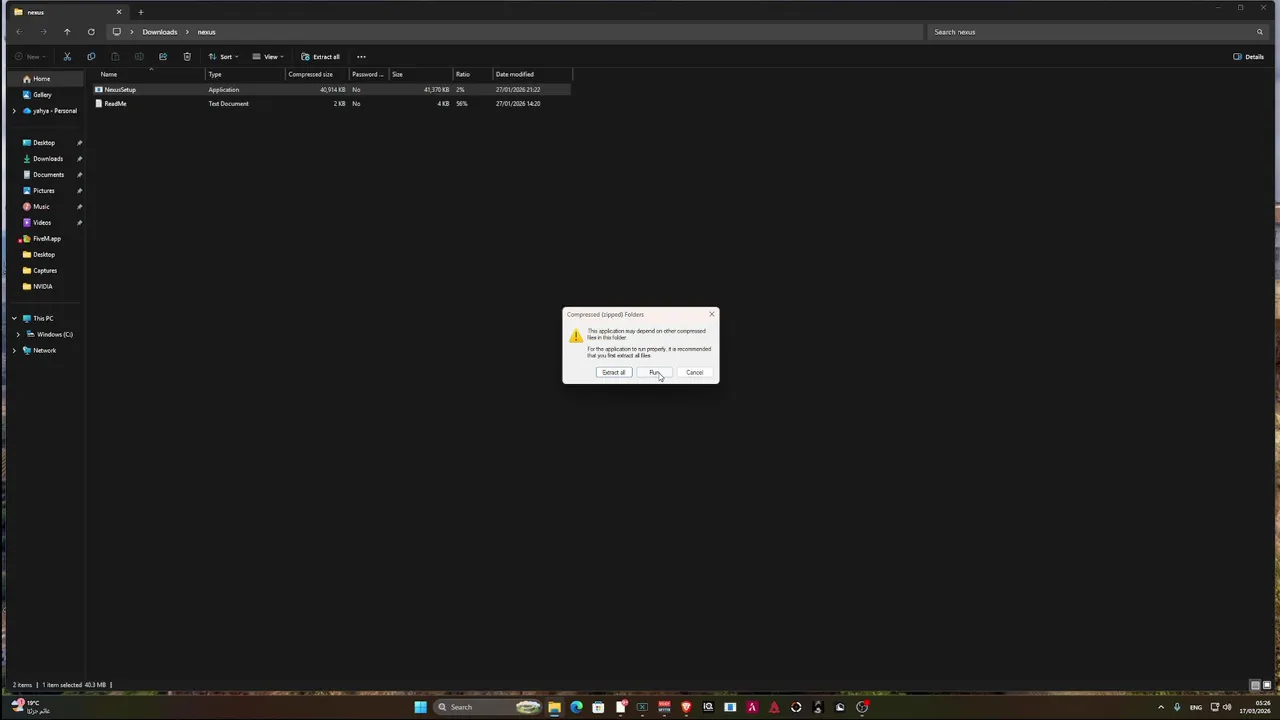Click the Cut scissors icon in toolbar

(67, 56)
